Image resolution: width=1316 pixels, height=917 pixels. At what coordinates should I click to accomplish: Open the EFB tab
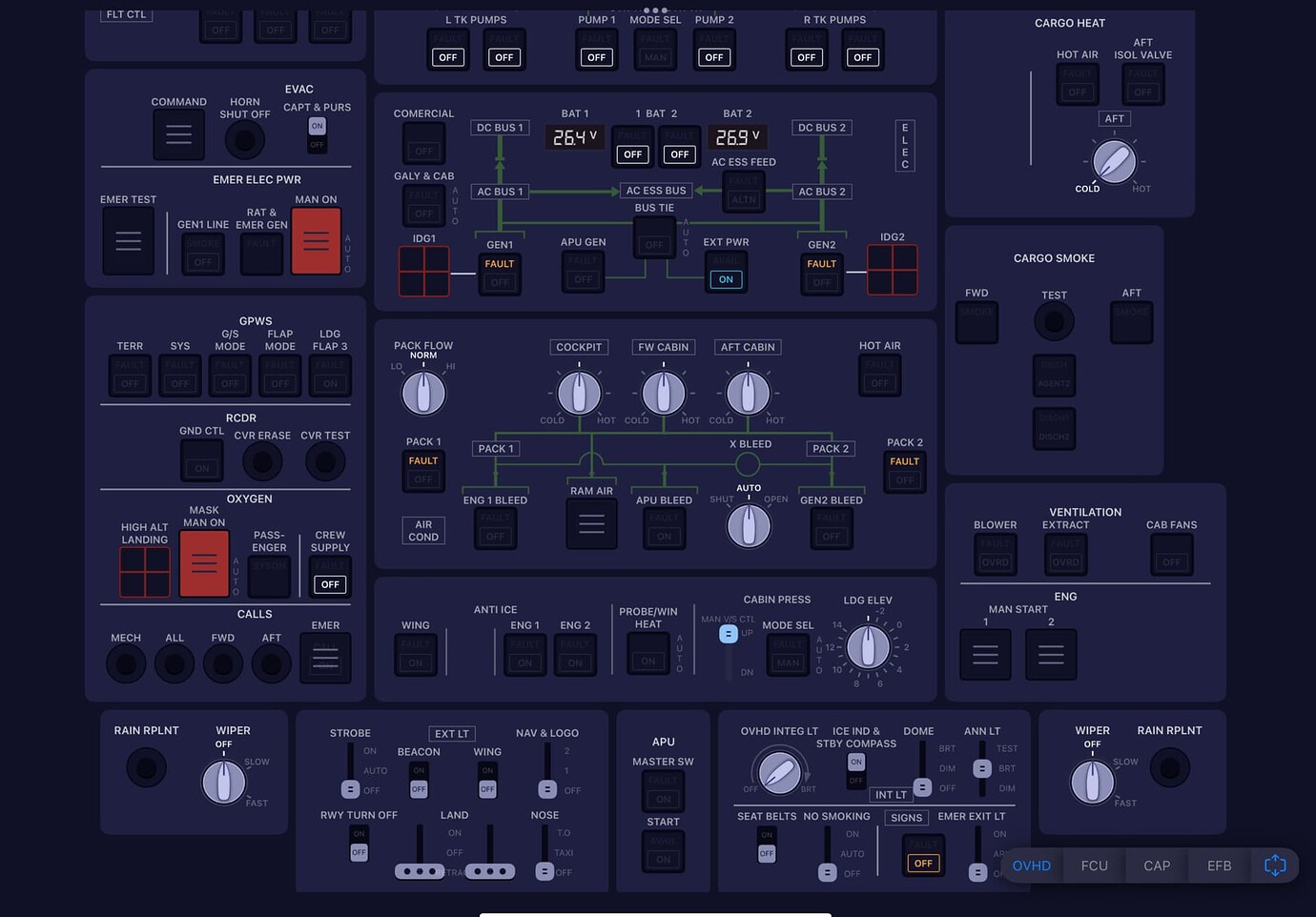1218,866
